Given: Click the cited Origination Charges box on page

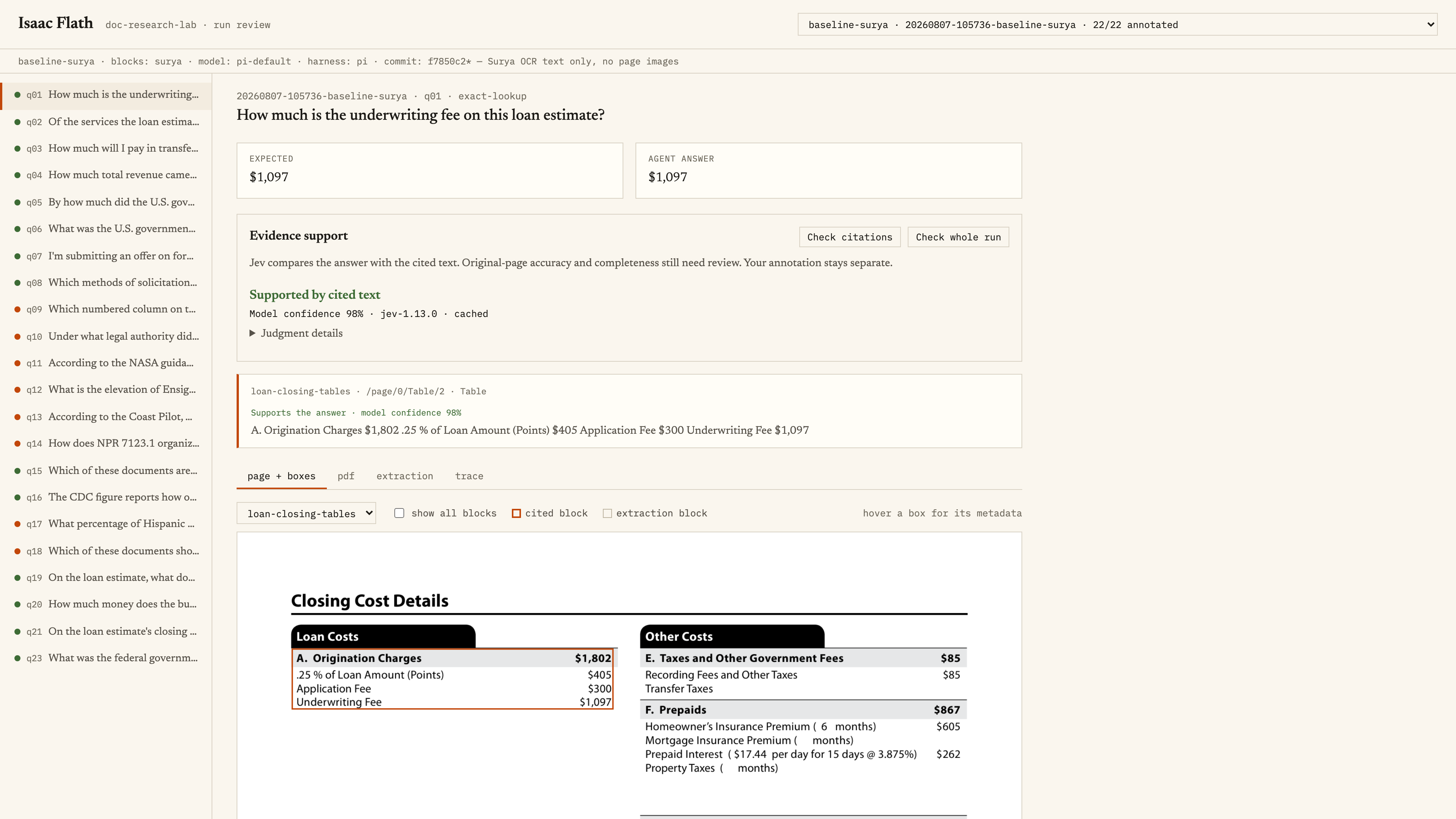Looking at the screenshot, I should (452, 679).
